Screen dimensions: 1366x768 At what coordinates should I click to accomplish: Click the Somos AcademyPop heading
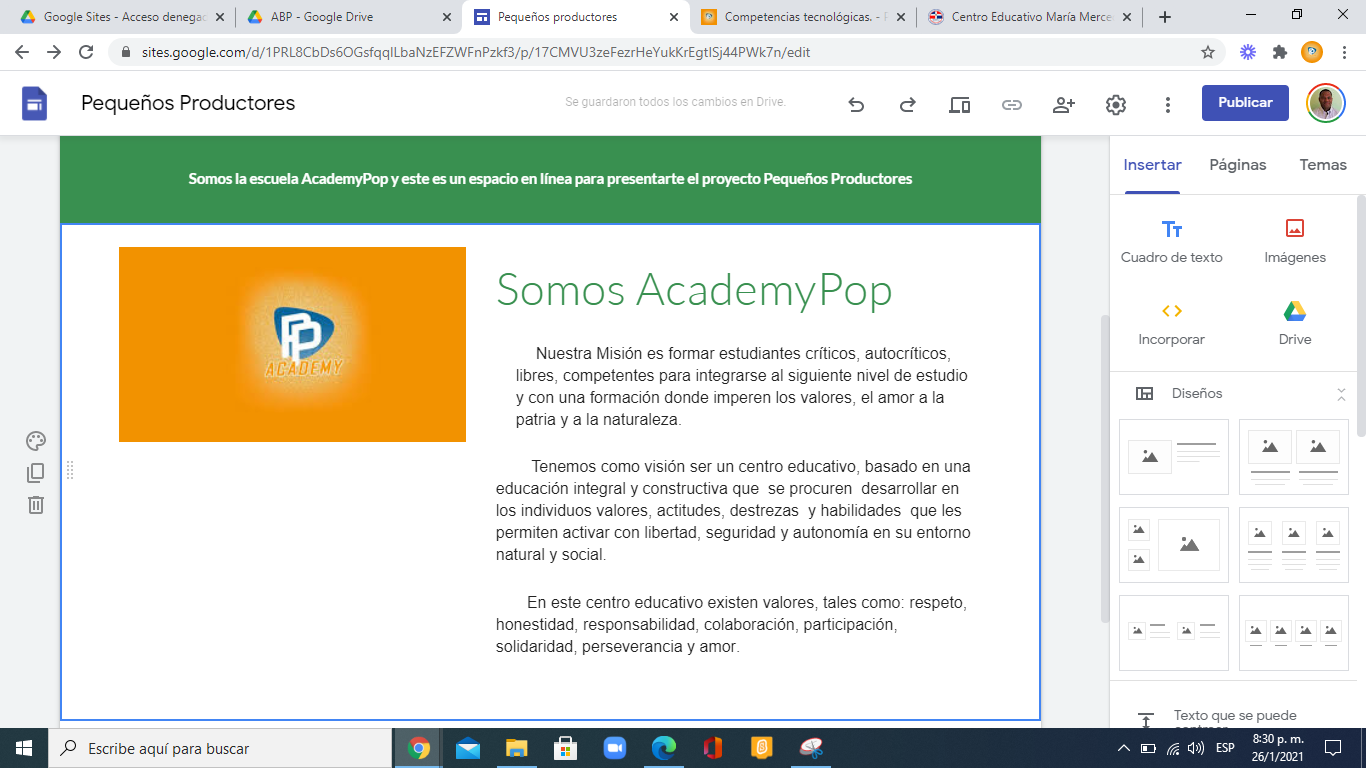(x=694, y=290)
